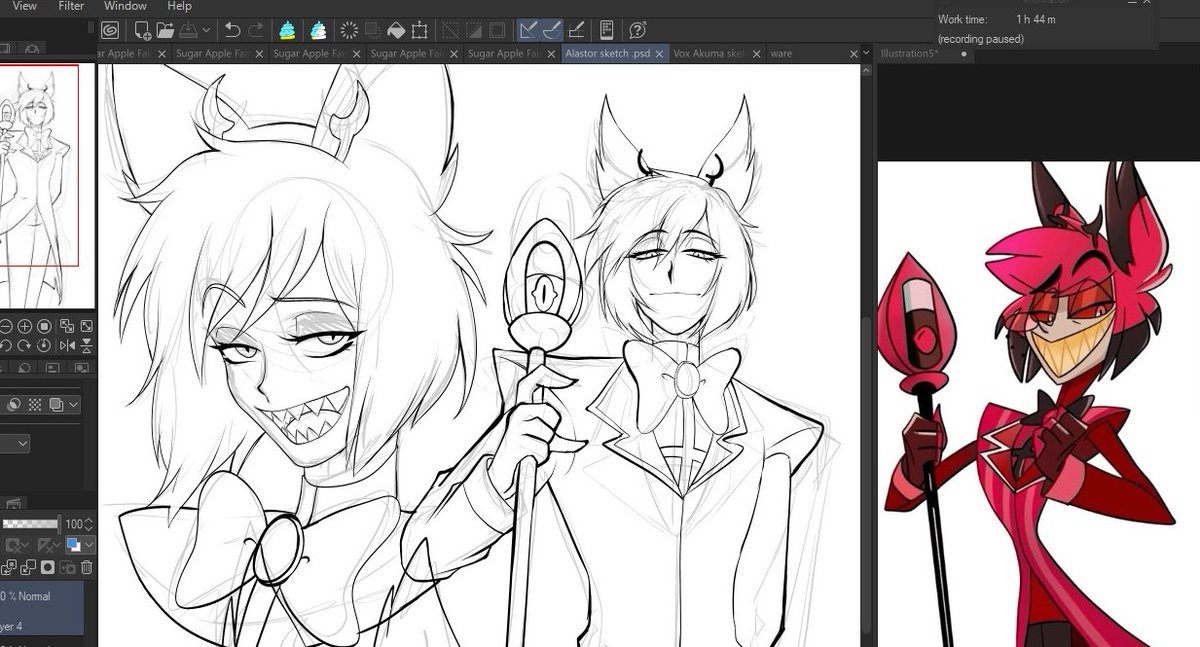This screenshot has width=1200, height=647.
Task: Flip canvas vertically in Navigator
Action: click(87, 346)
